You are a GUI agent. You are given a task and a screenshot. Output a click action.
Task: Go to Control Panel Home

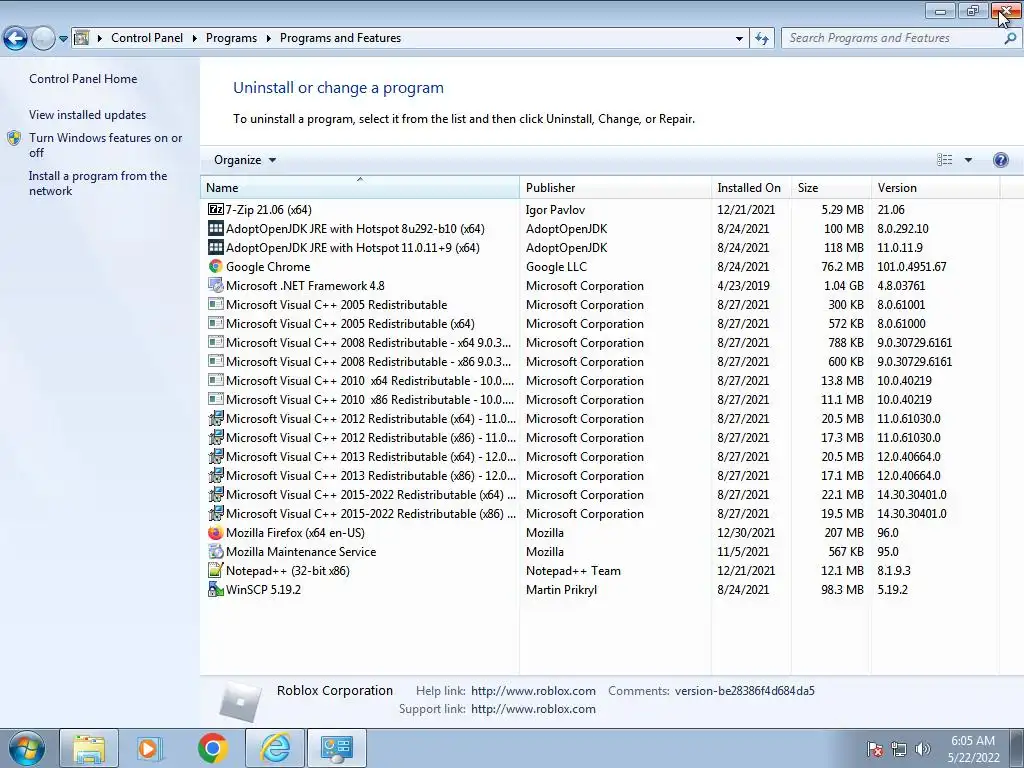tap(83, 79)
